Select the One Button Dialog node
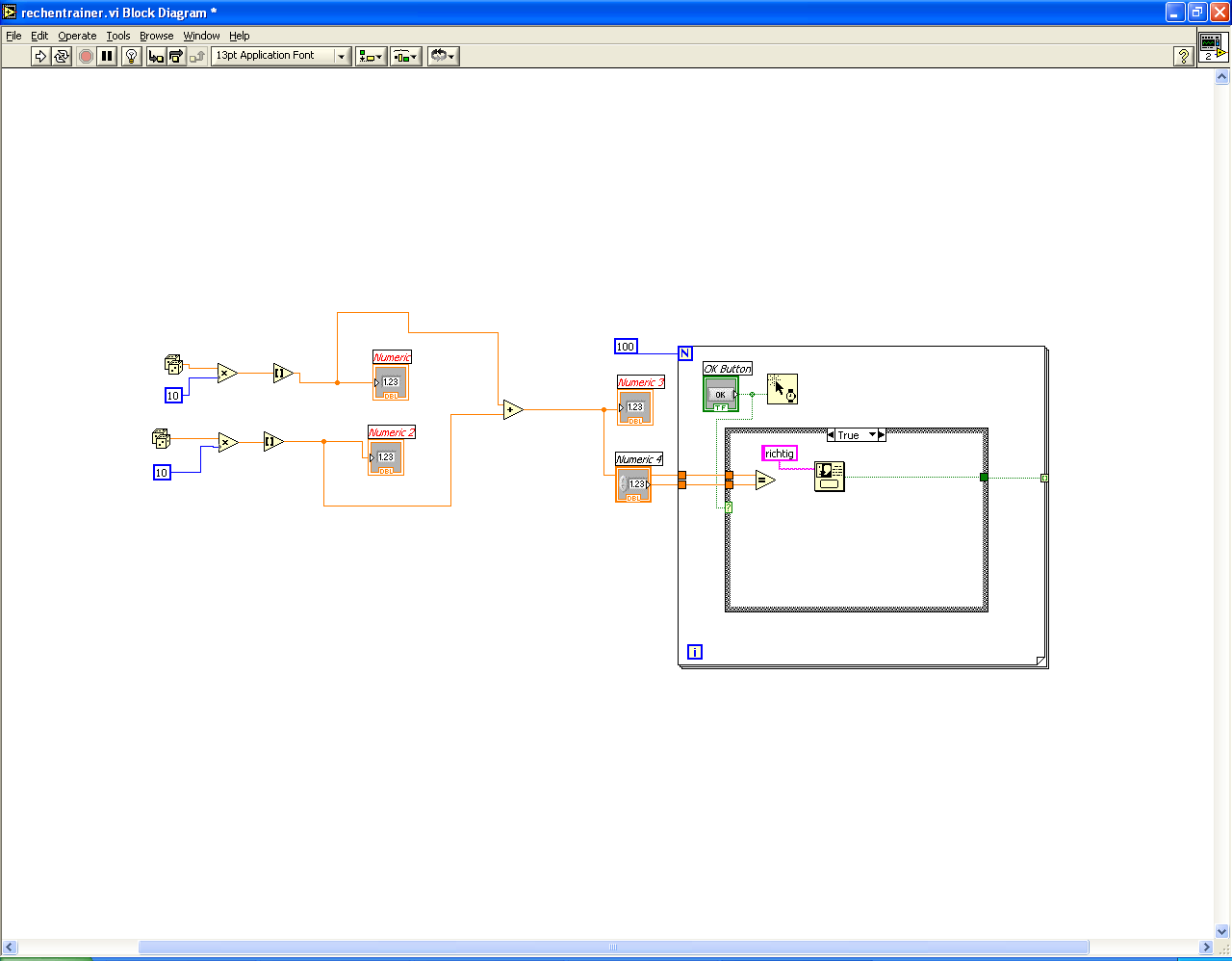 830,477
